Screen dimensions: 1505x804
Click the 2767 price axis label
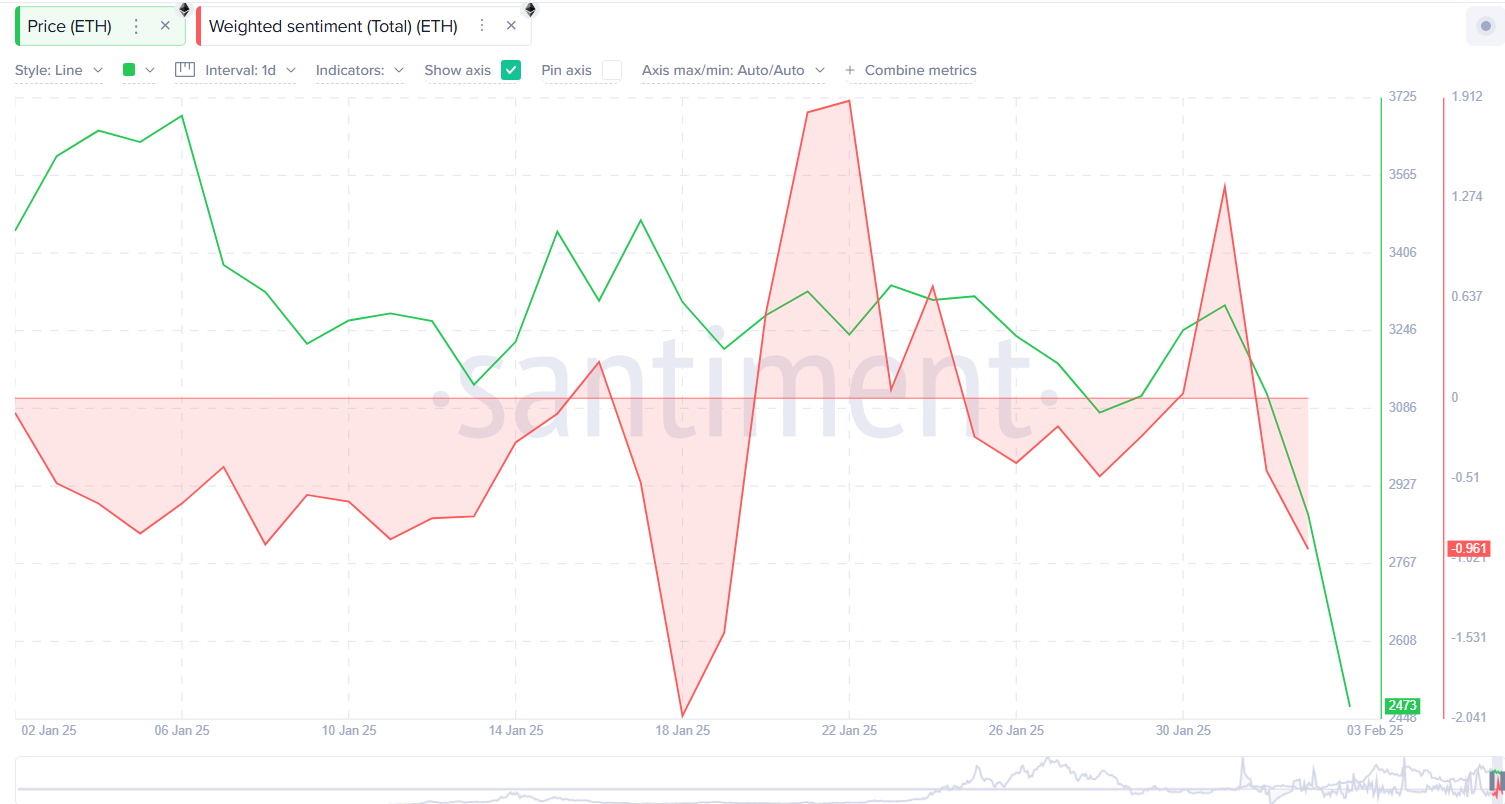[x=1403, y=562]
